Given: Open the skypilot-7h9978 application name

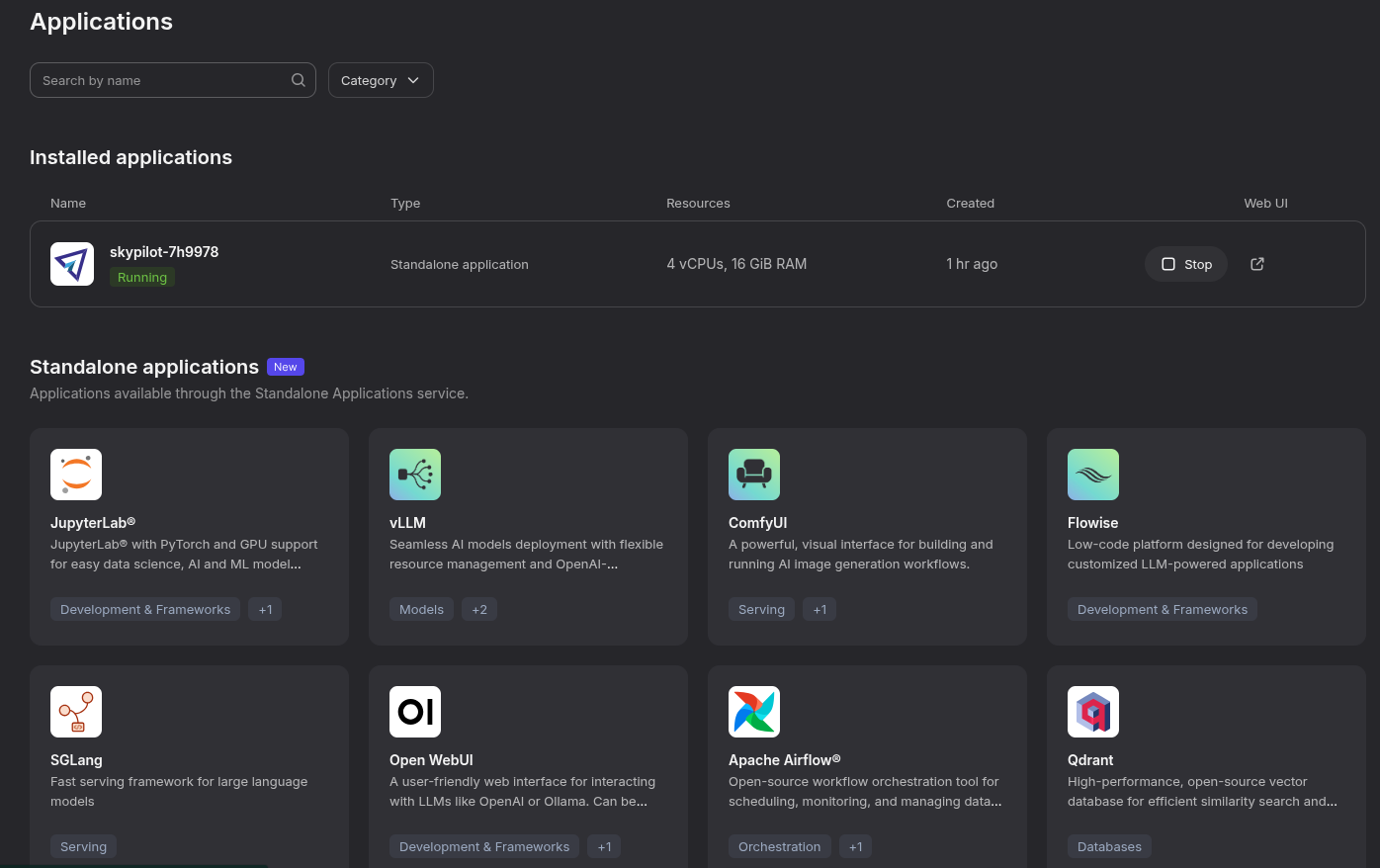Looking at the screenshot, I should click(164, 252).
